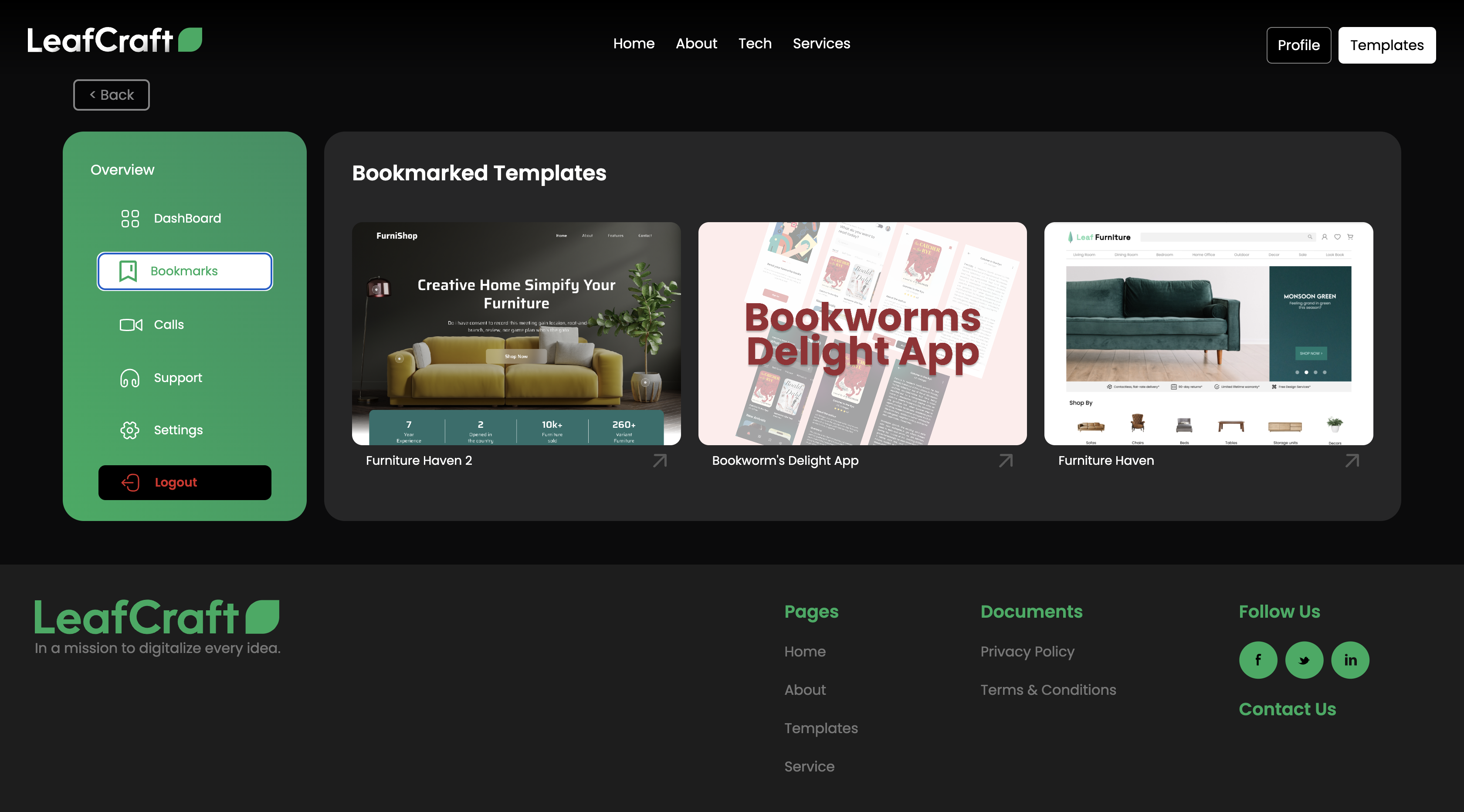The height and width of the screenshot is (812, 1464).
Task: Click the white Templates header button
Action: point(1386,45)
